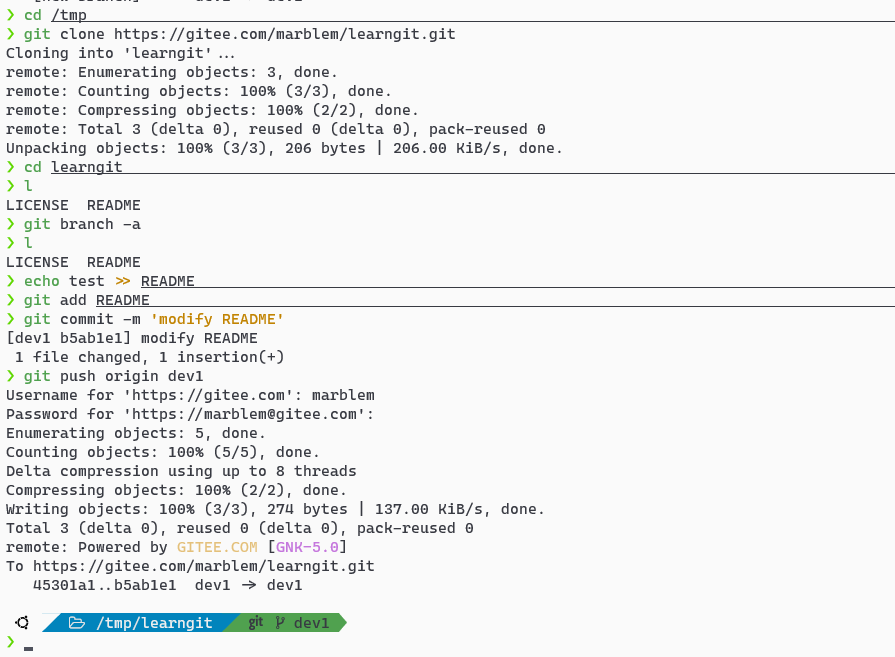The width and height of the screenshot is (895, 657).
Task: Click the dev1 branch name in prompt
Action: [x=311, y=623]
